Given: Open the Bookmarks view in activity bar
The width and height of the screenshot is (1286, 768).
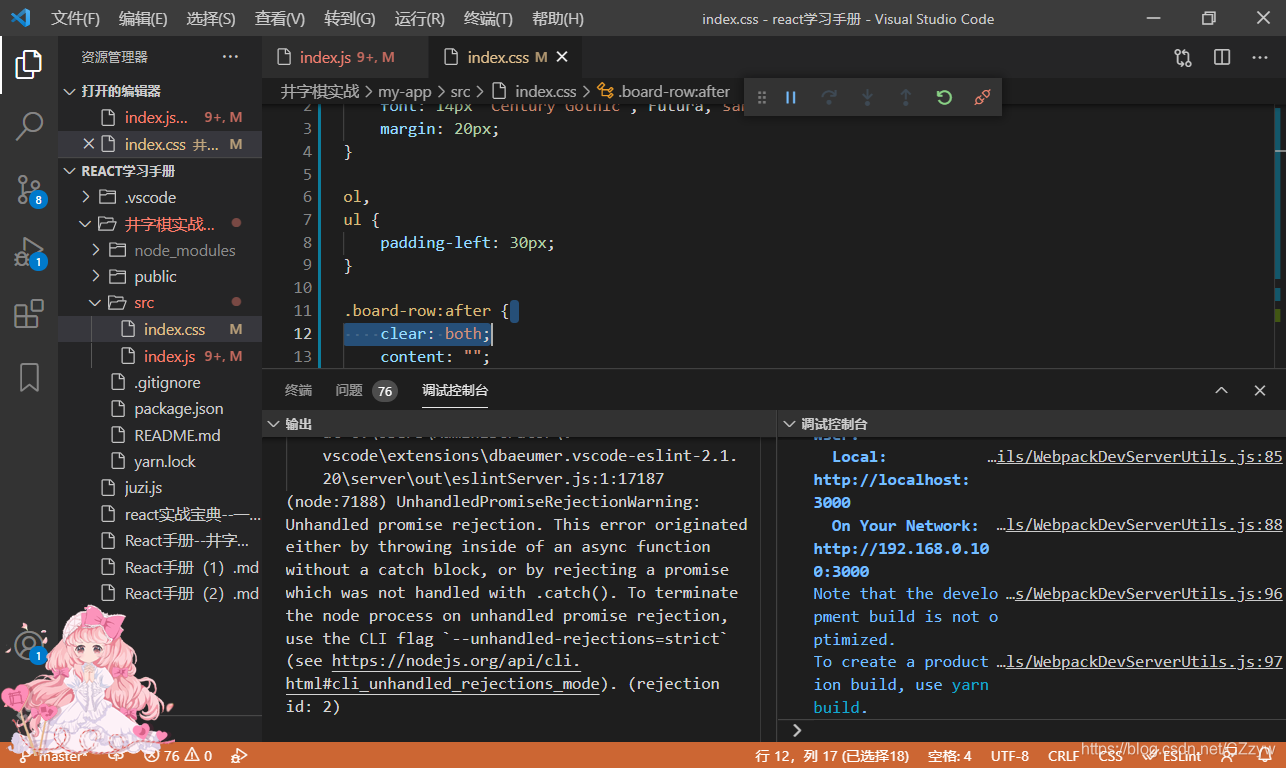Looking at the screenshot, I should pos(29,377).
